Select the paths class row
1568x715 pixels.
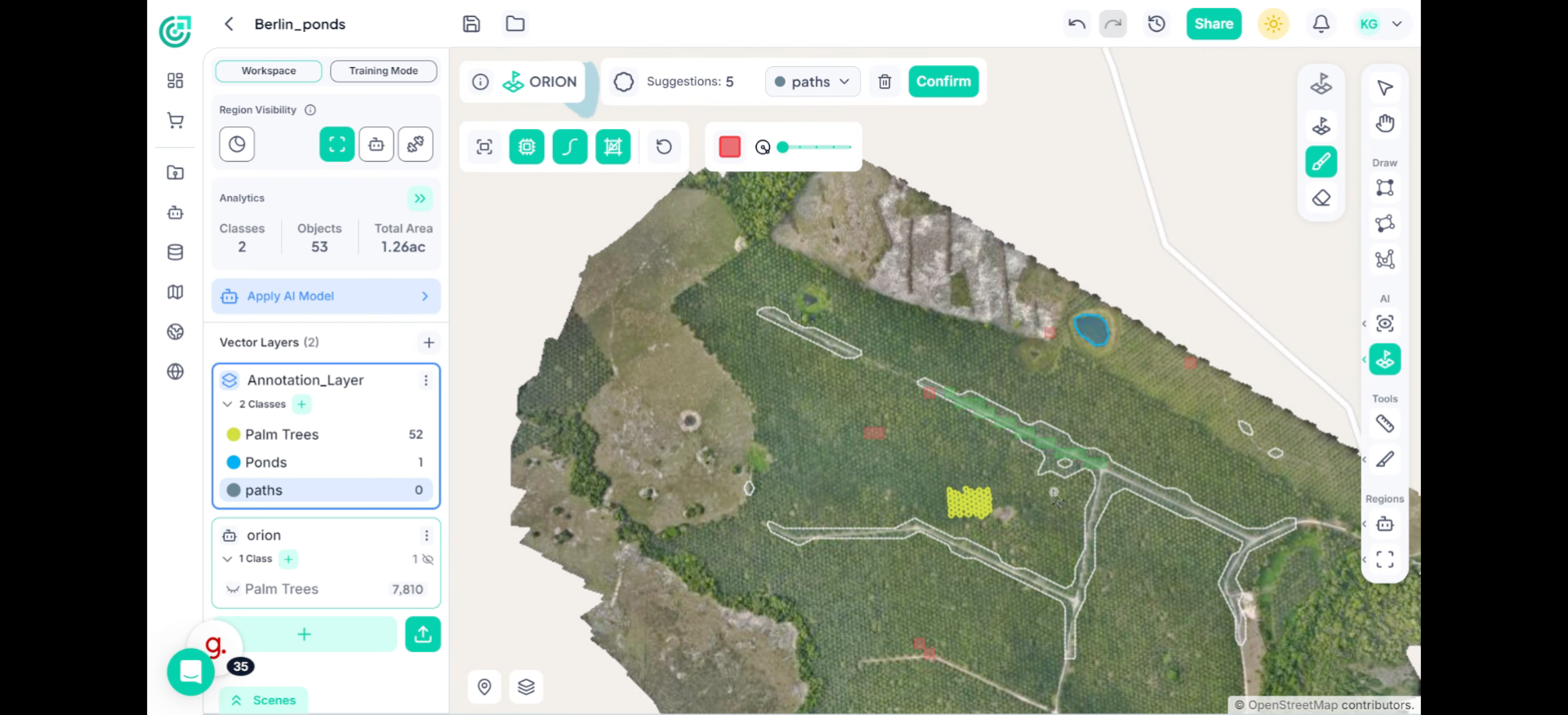[326, 491]
